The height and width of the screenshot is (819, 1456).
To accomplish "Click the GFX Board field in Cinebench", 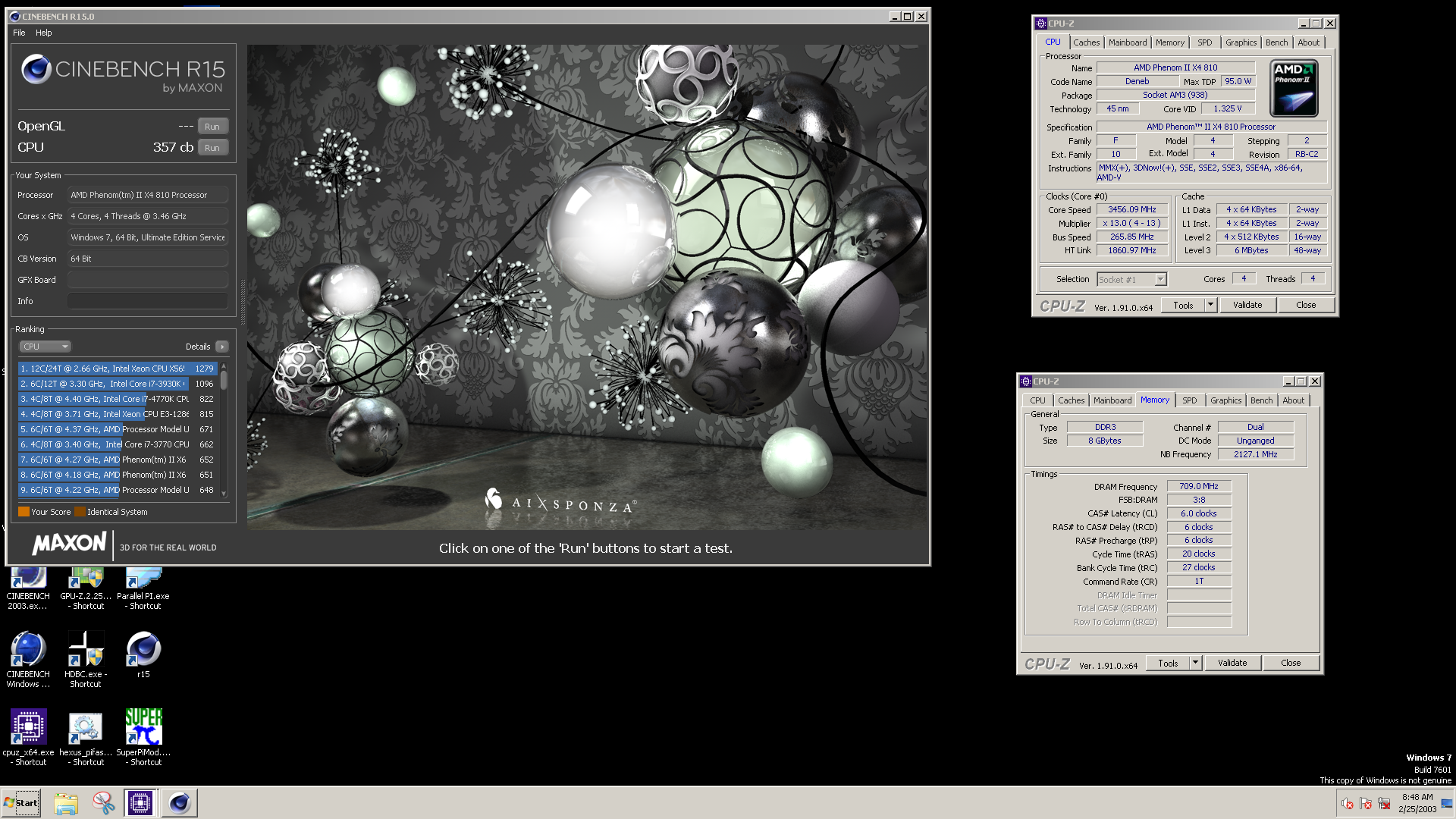I will (148, 280).
